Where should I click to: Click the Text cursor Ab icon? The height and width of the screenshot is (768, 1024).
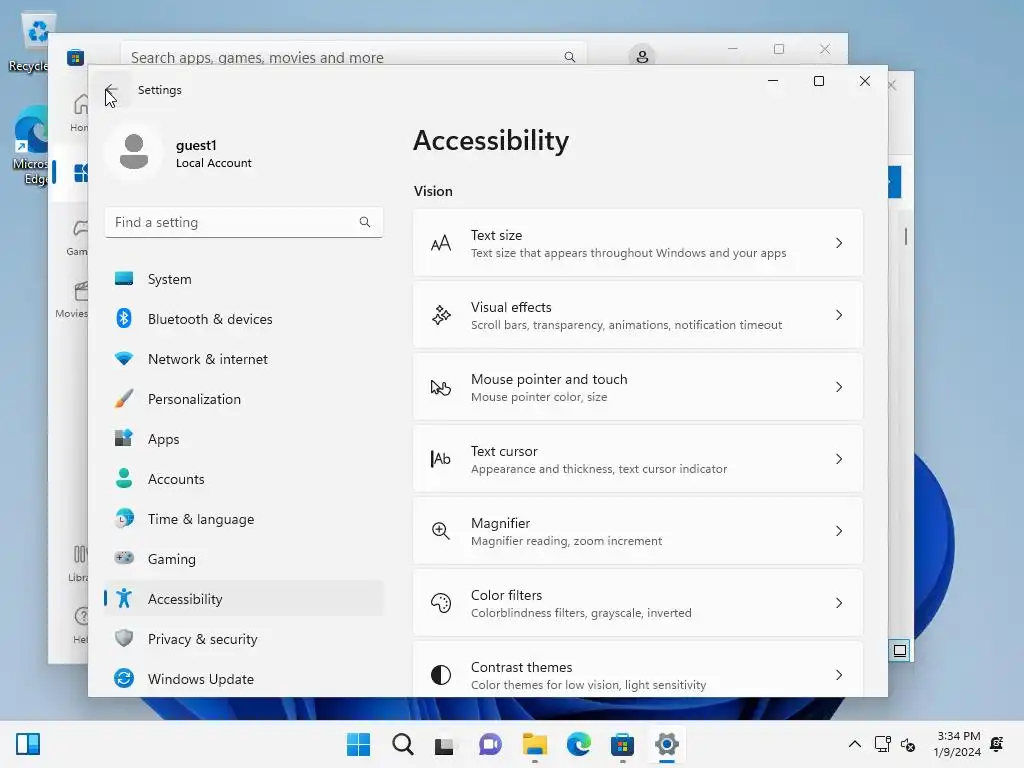tap(441, 459)
